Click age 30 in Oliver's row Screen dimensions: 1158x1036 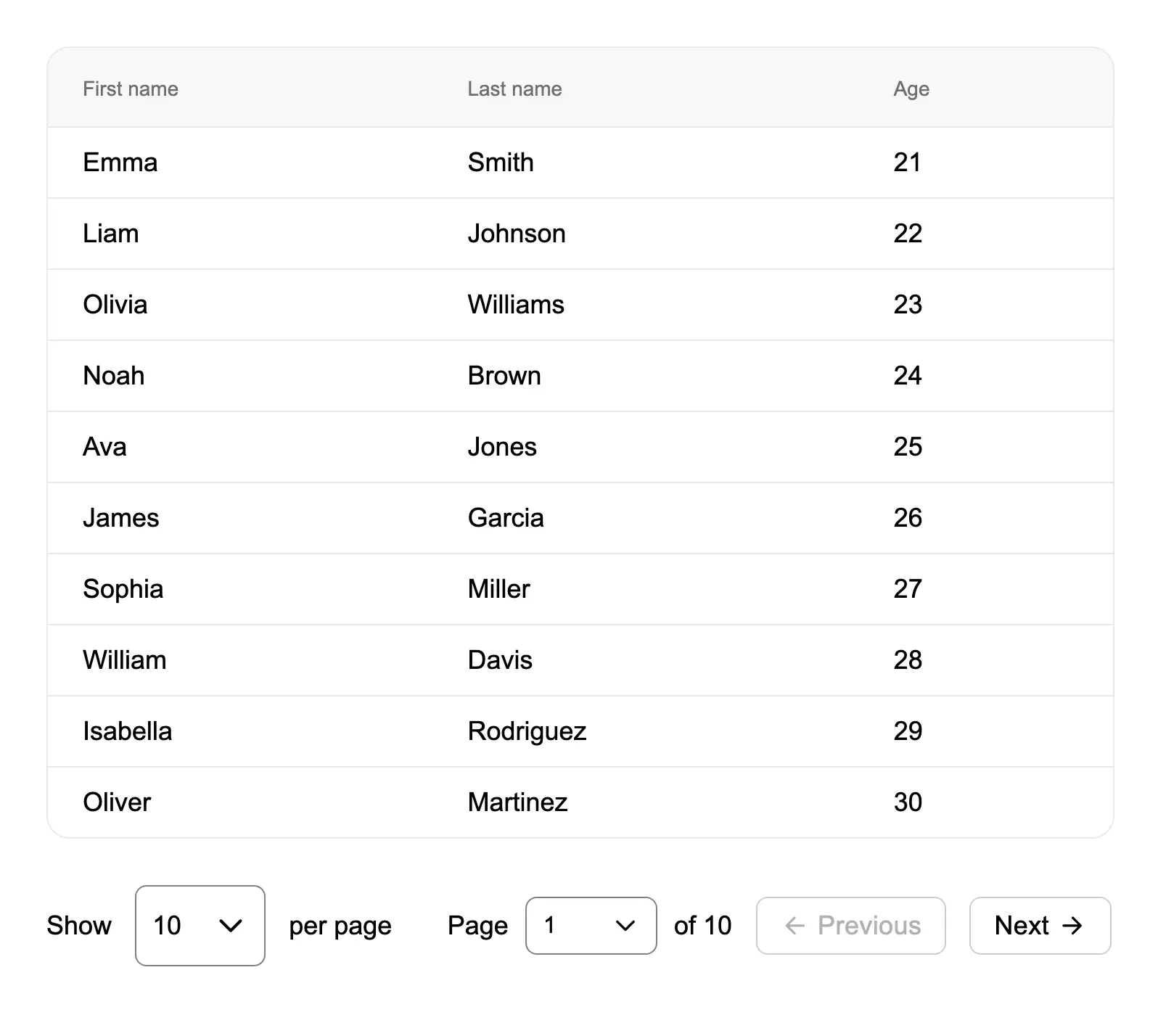908,802
